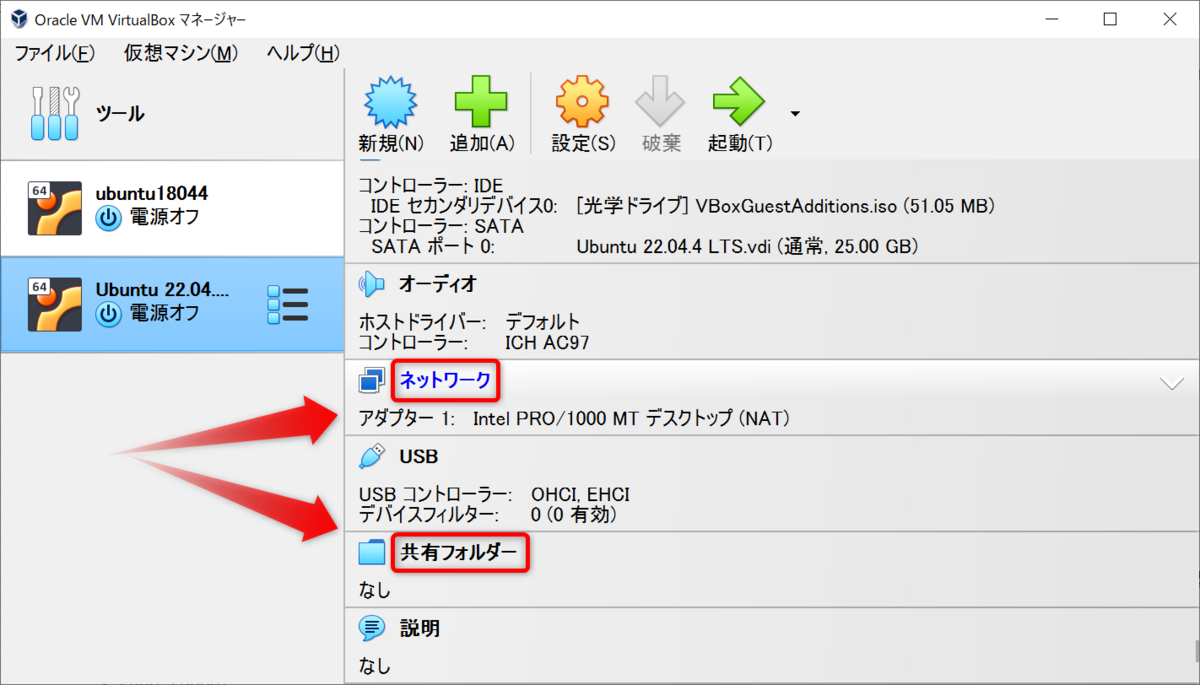Click the Intel PRO/1000 MT adapter text
1200x685 pixels.
click(x=631, y=418)
